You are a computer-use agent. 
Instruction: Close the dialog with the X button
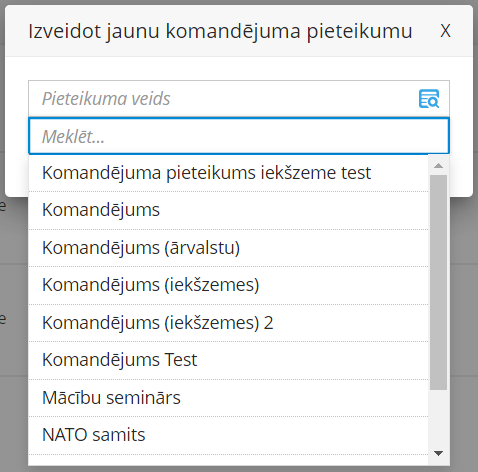click(x=445, y=31)
